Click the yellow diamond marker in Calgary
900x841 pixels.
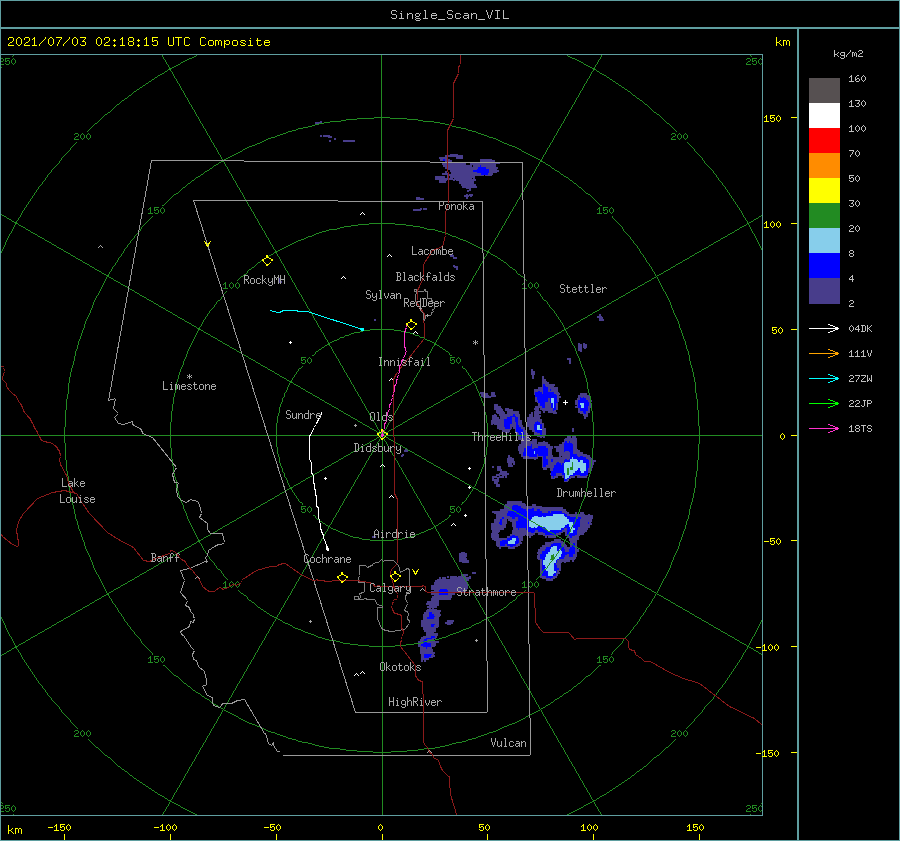395,576
